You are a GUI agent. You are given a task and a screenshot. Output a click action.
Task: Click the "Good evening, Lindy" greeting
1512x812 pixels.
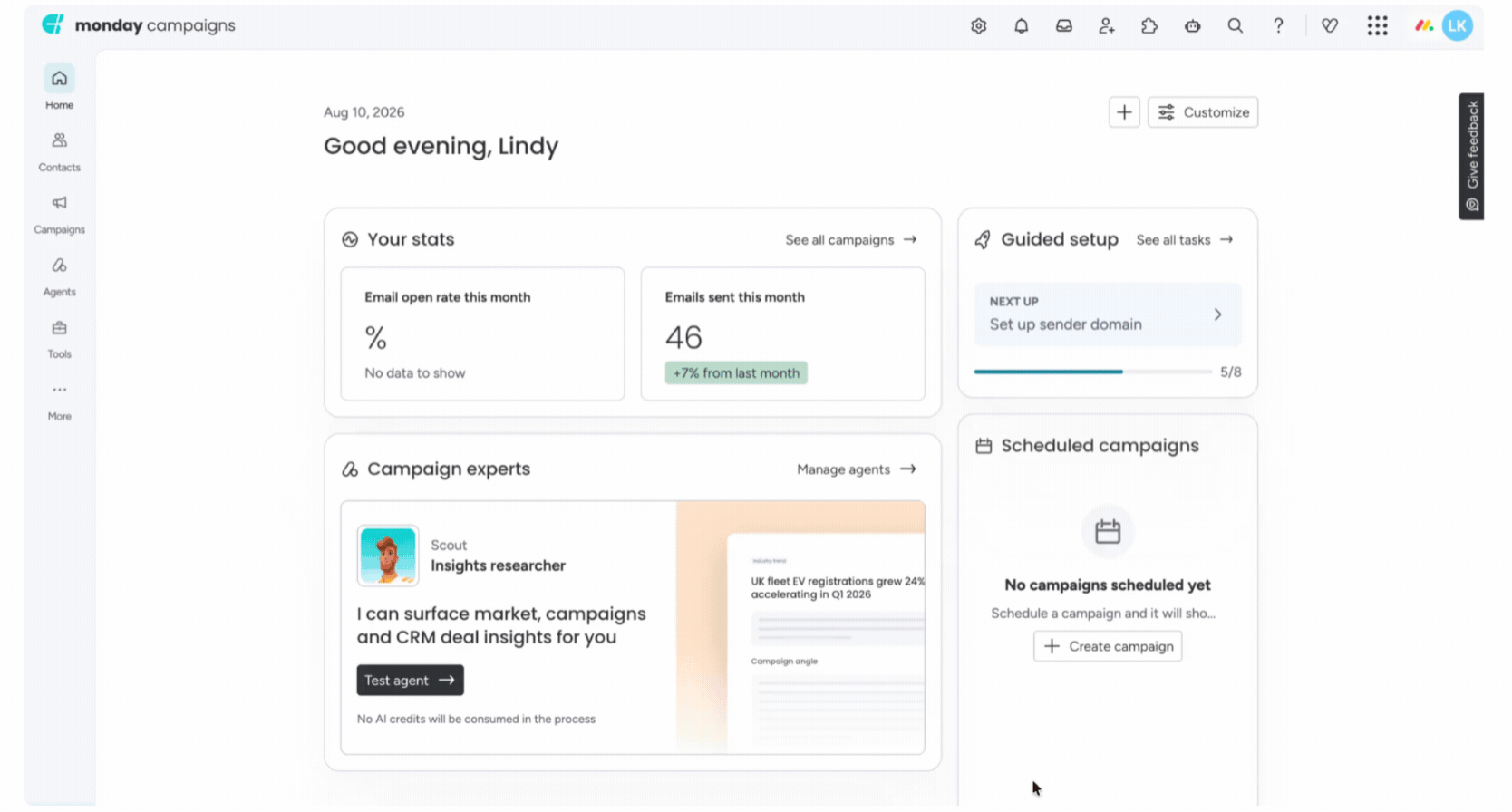(441, 146)
